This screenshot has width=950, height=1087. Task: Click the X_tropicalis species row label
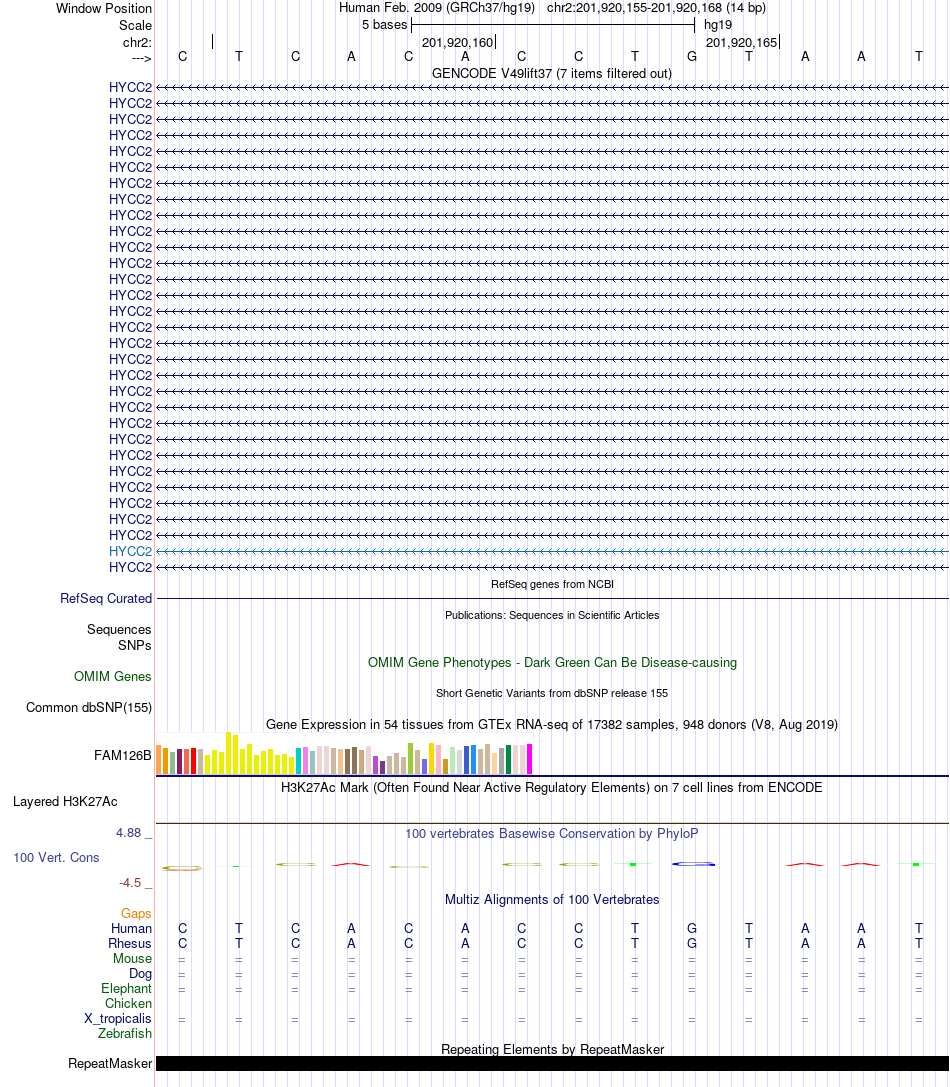[x=118, y=1018]
